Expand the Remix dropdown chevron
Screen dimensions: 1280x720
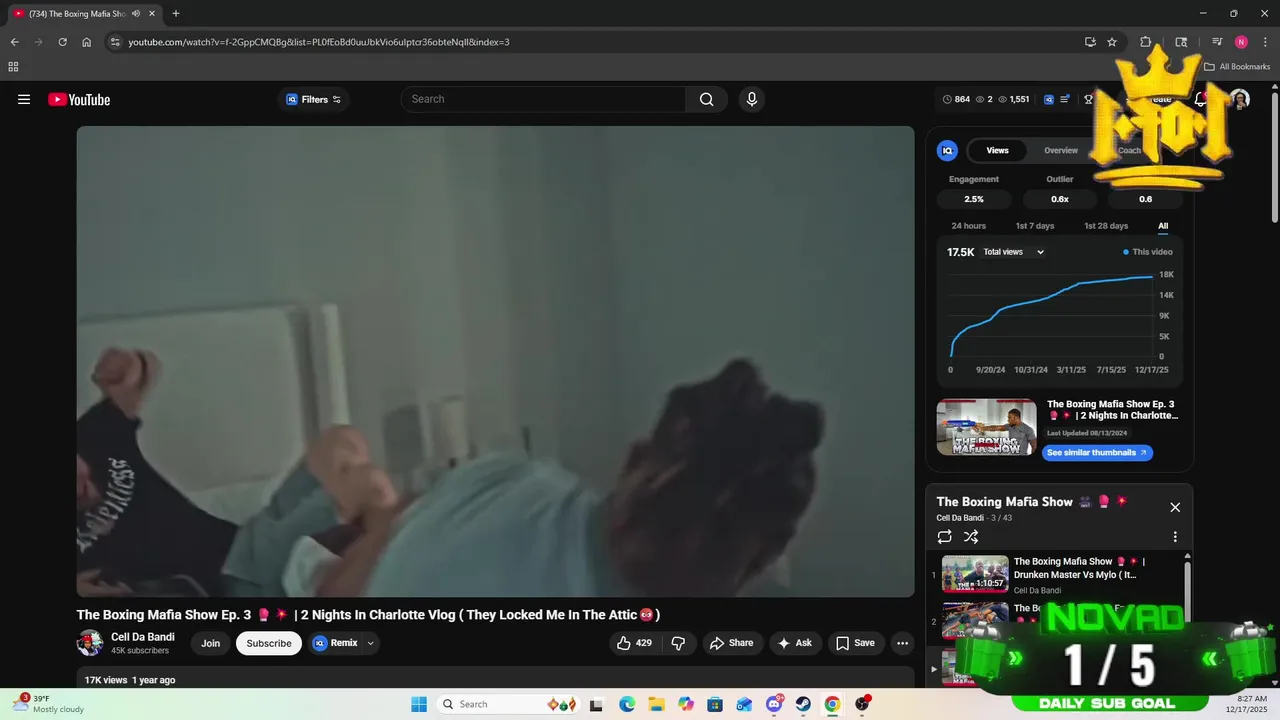371,643
